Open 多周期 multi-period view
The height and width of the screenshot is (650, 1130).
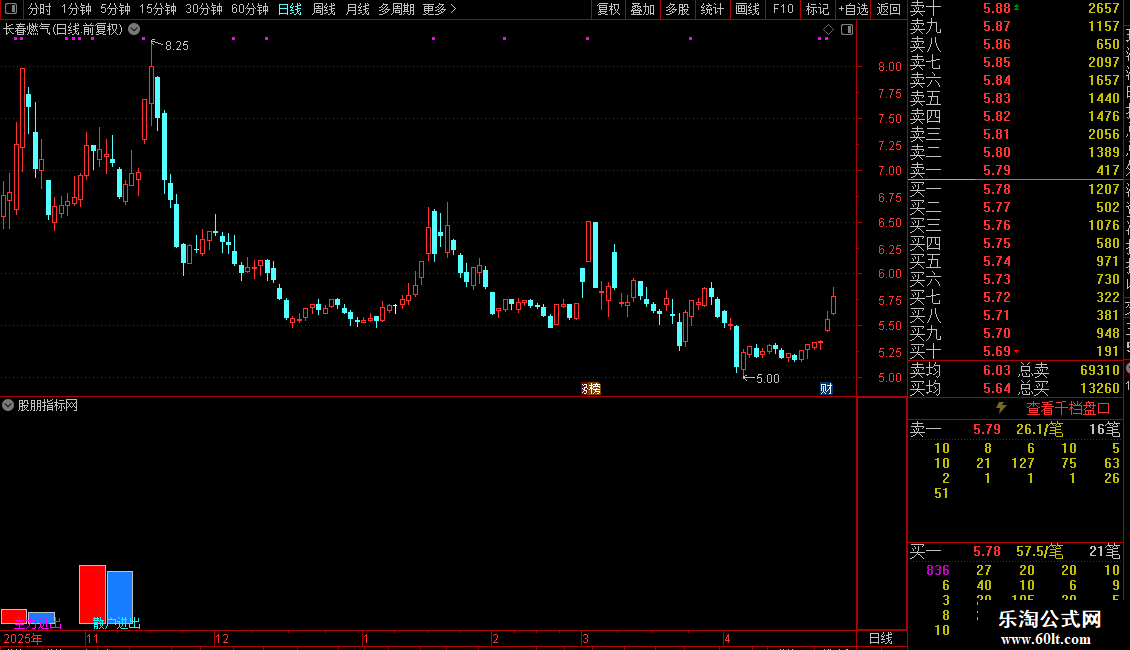pyautogui.click(x=396, y=9)
